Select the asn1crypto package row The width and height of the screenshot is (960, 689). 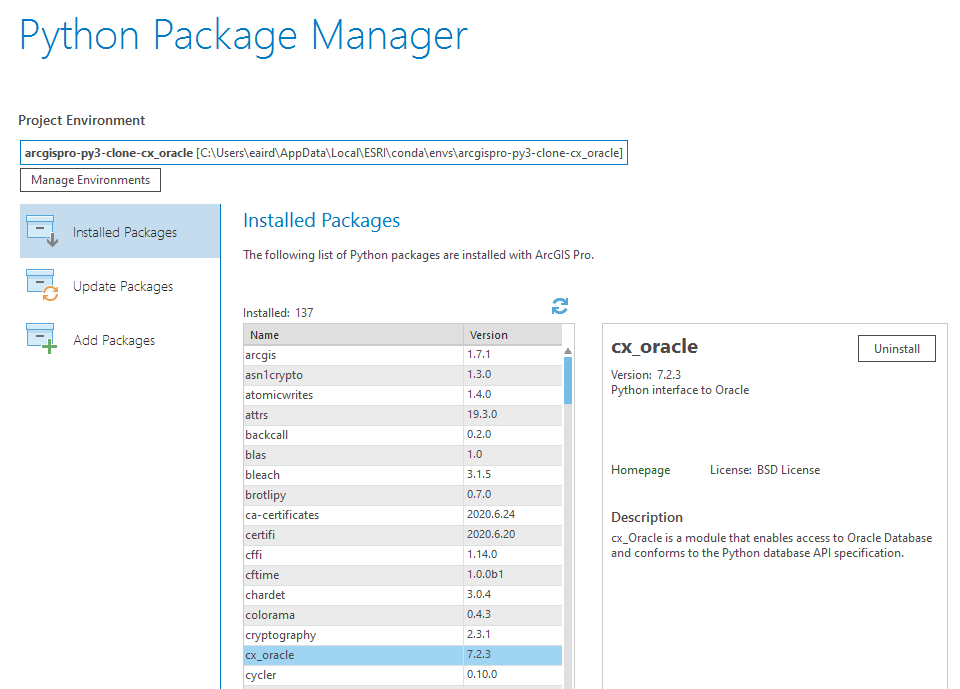coord(402,375)
